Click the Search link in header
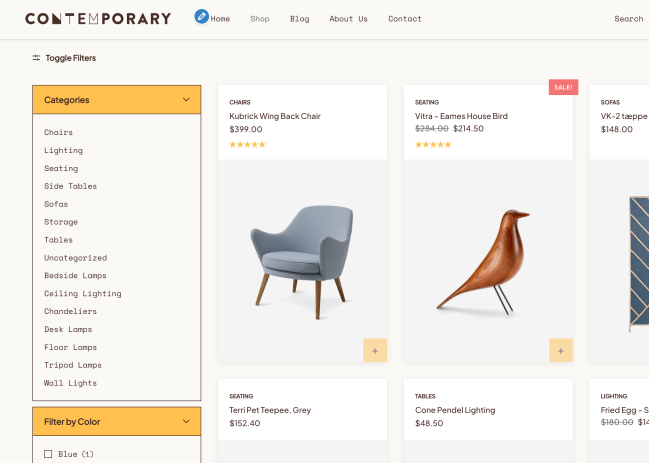The image size is (649, 463). point(628,19)
